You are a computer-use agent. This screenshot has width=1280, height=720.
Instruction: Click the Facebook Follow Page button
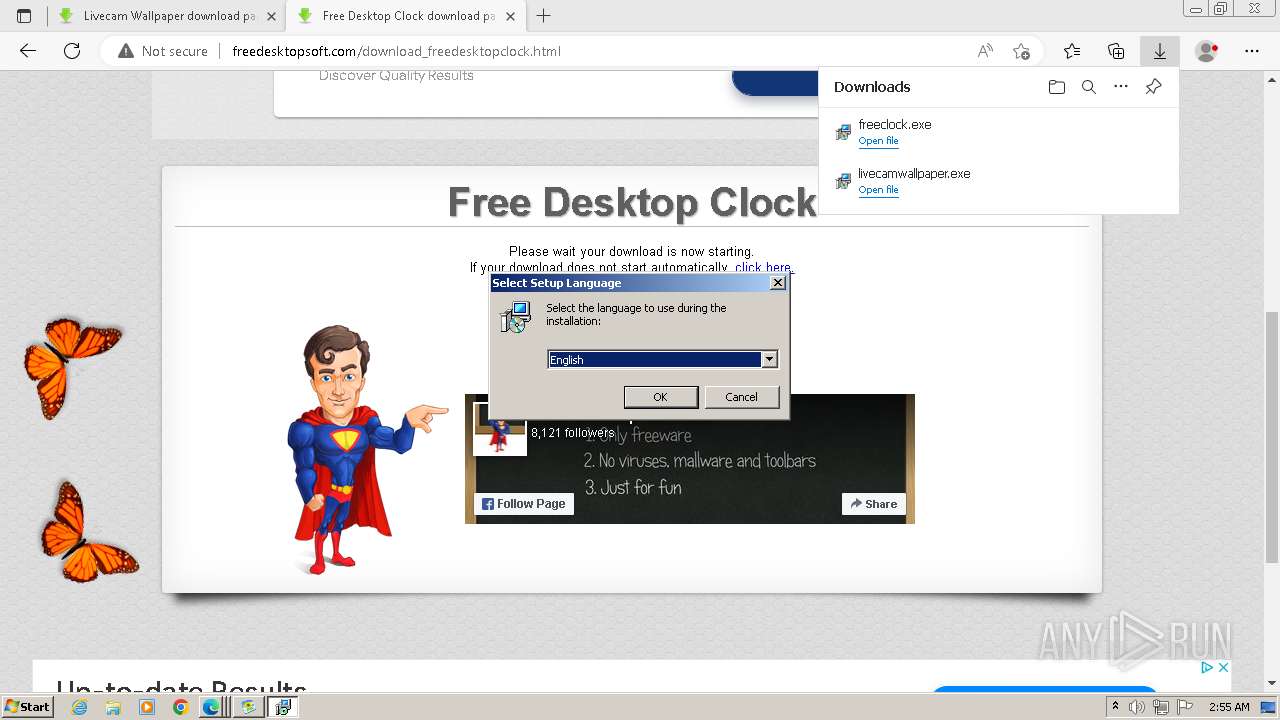click(x=524, y=504)
